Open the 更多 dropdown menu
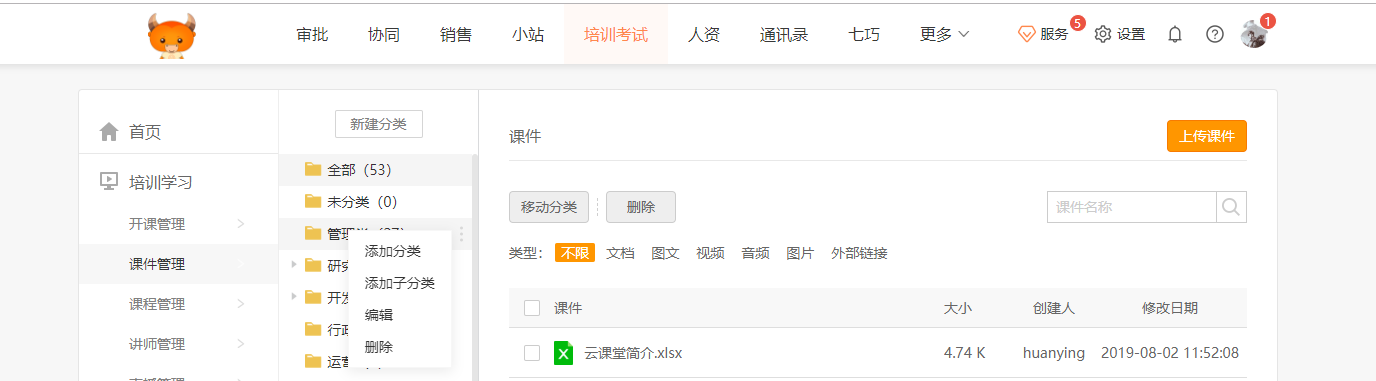Viewport: 1376px width, 381px height. click(944, 34)
